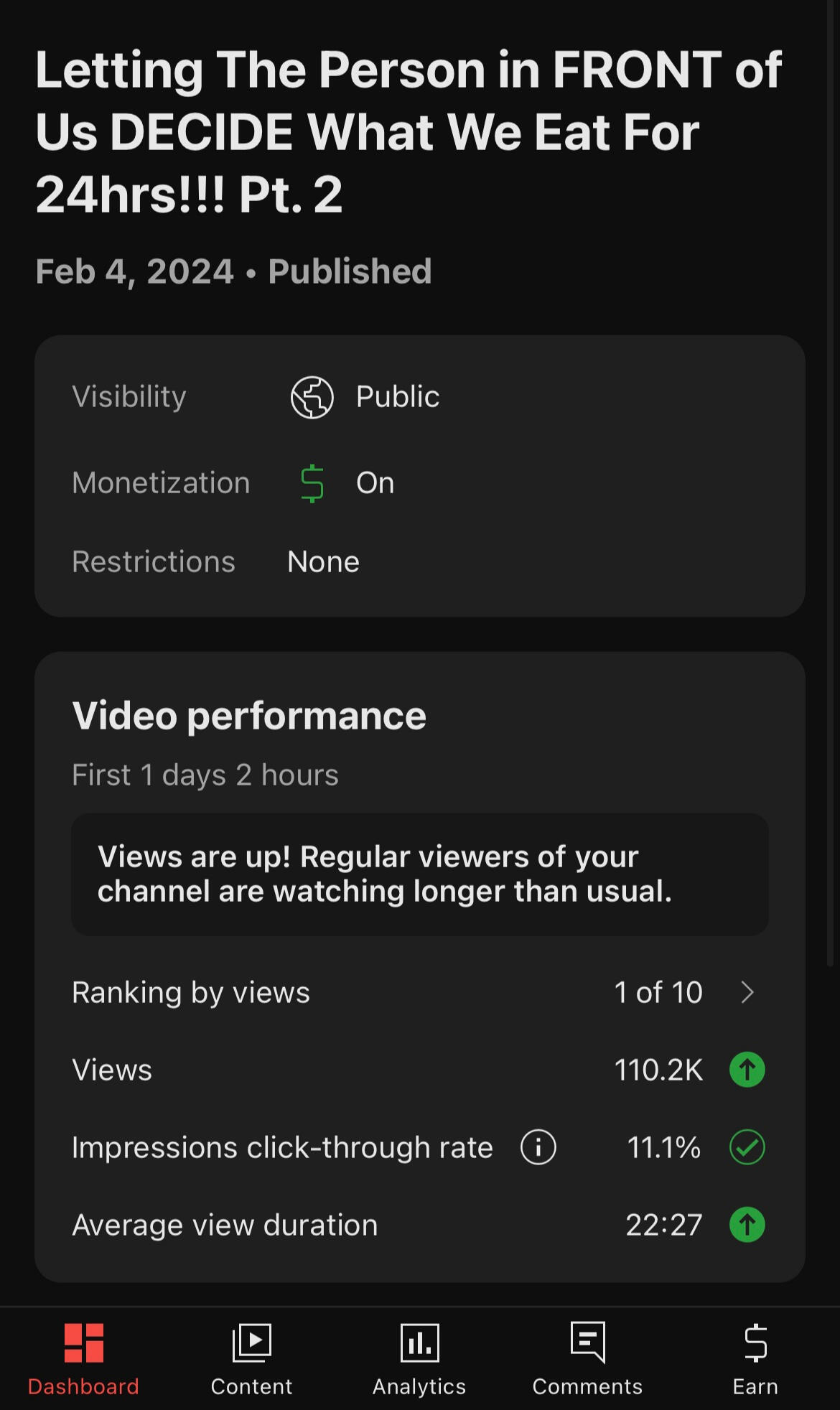Open the Comments speech bubble icon
This screenshot has height=1410, width=840.
point(587,1342)
